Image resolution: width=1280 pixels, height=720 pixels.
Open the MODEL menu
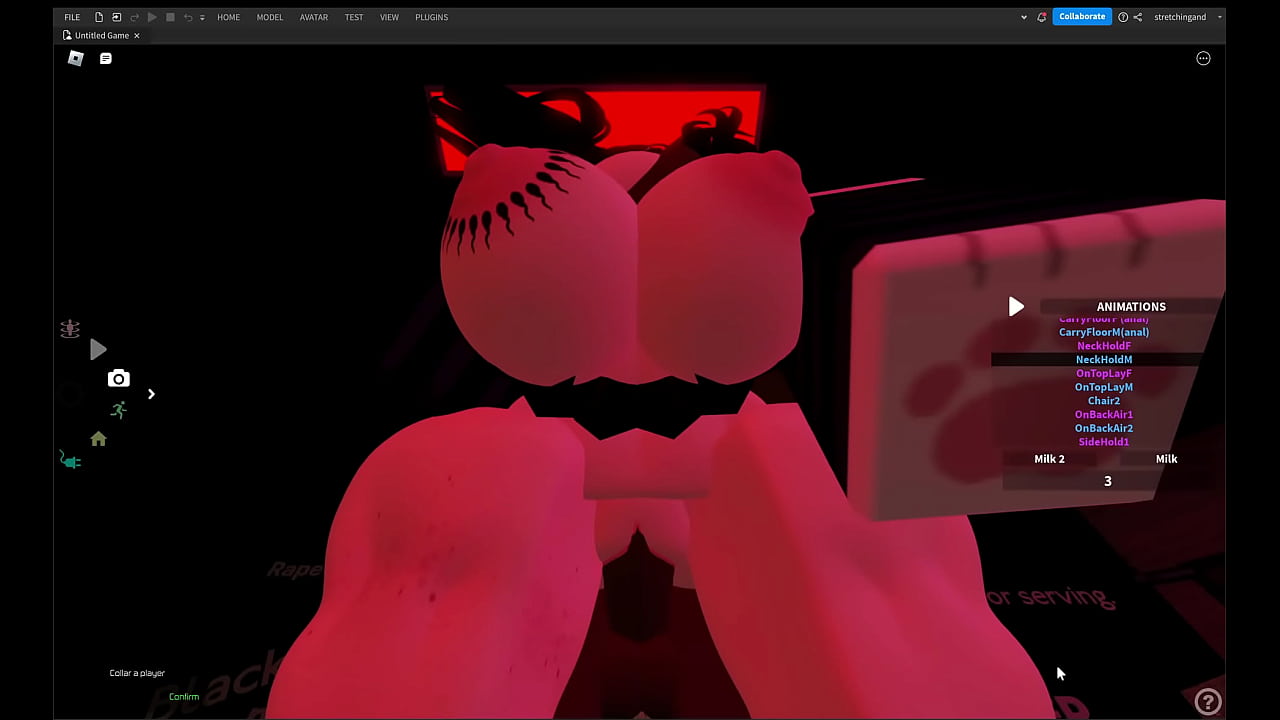[x=269, y=16]
